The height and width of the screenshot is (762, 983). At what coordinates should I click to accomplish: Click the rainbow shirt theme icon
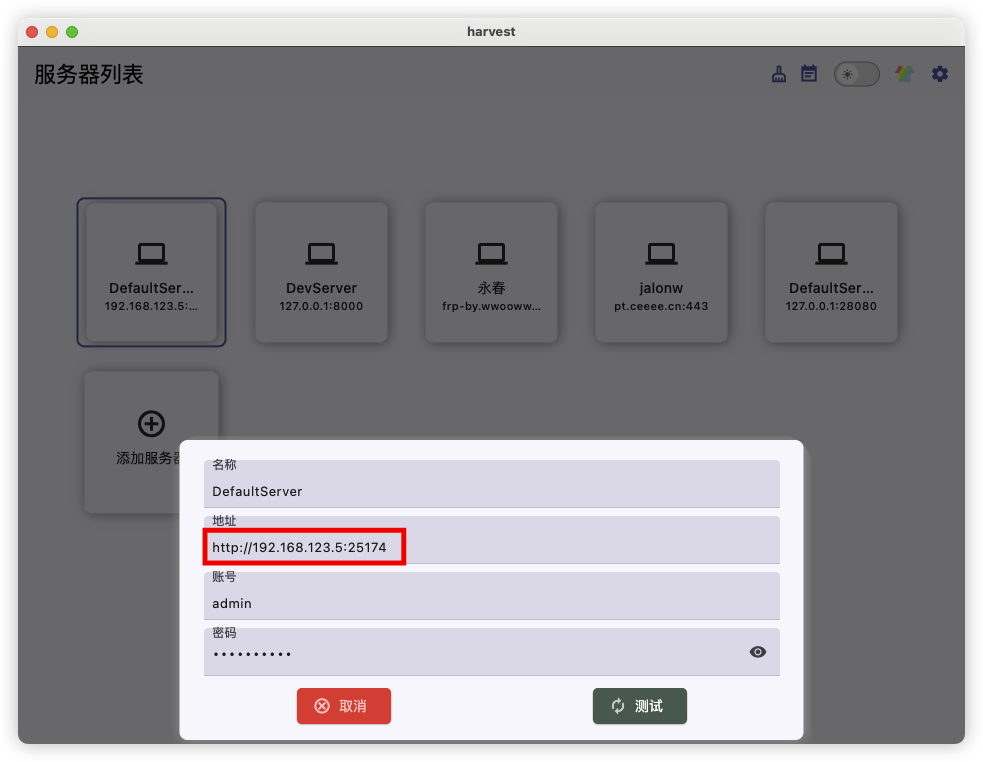tap(904, 74)
